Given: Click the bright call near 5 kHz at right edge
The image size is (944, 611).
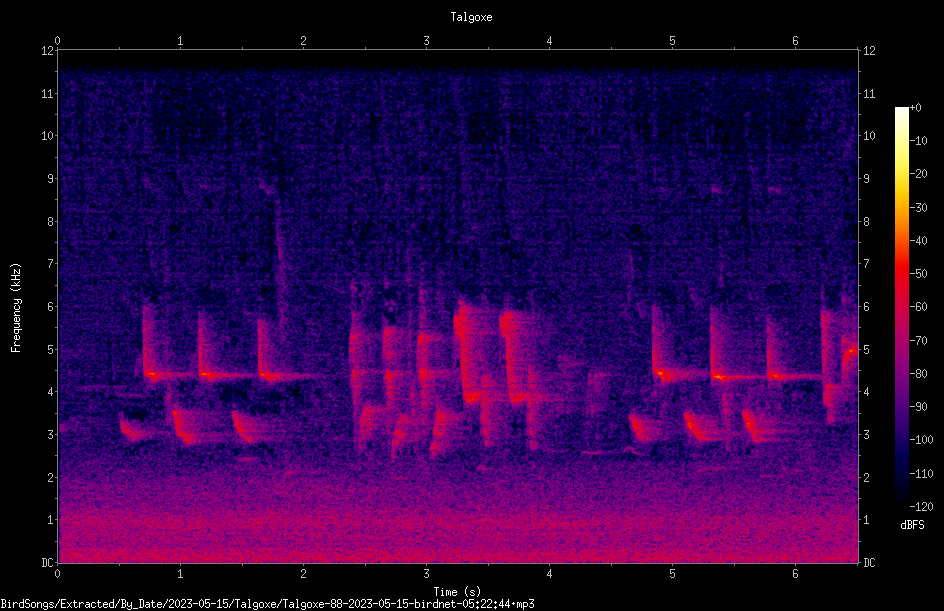Looking at the screenshot, I should (x=850, y=352).
